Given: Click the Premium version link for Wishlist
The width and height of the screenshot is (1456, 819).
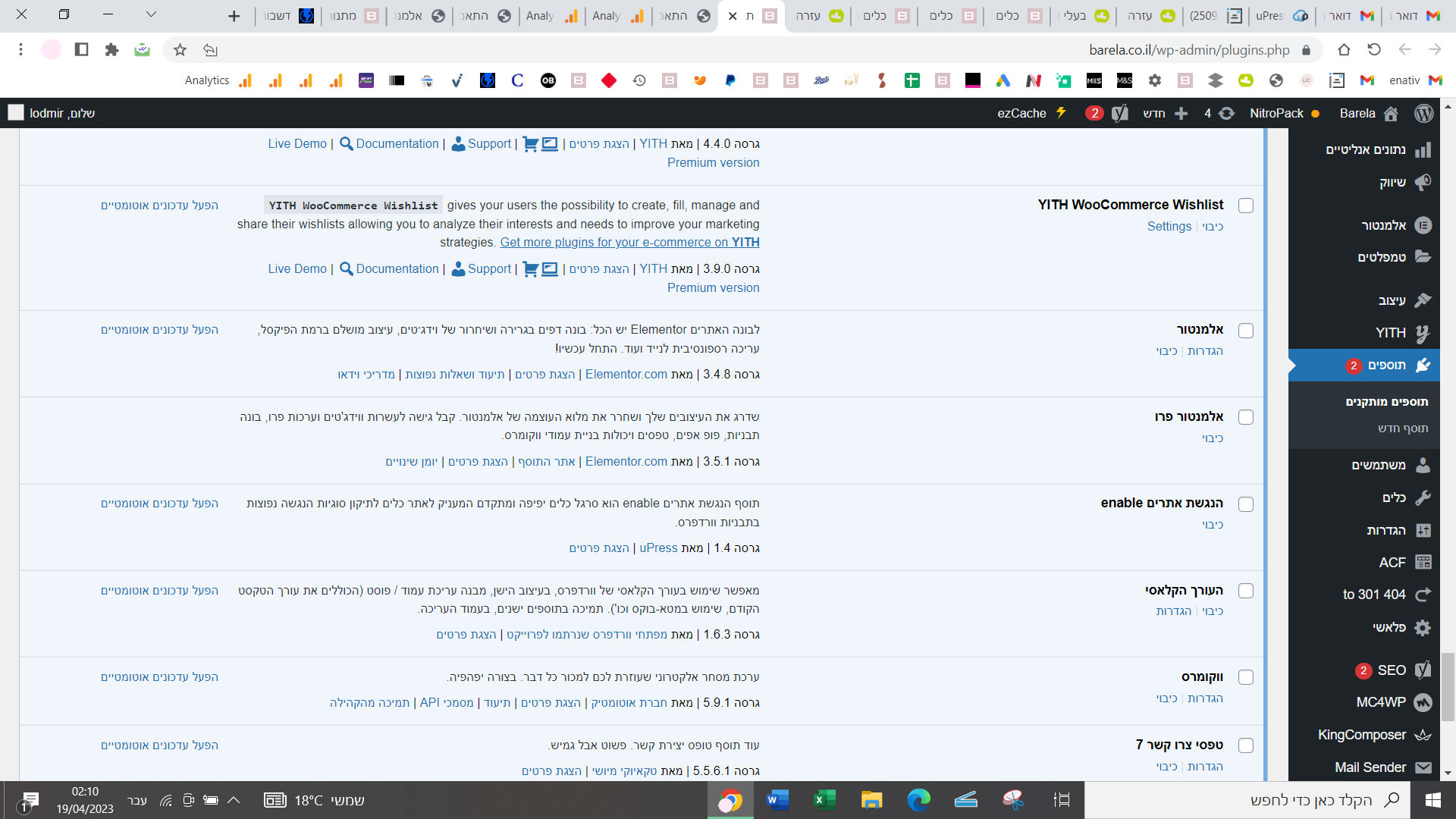Looking at the screenshot, I should 713,287.
